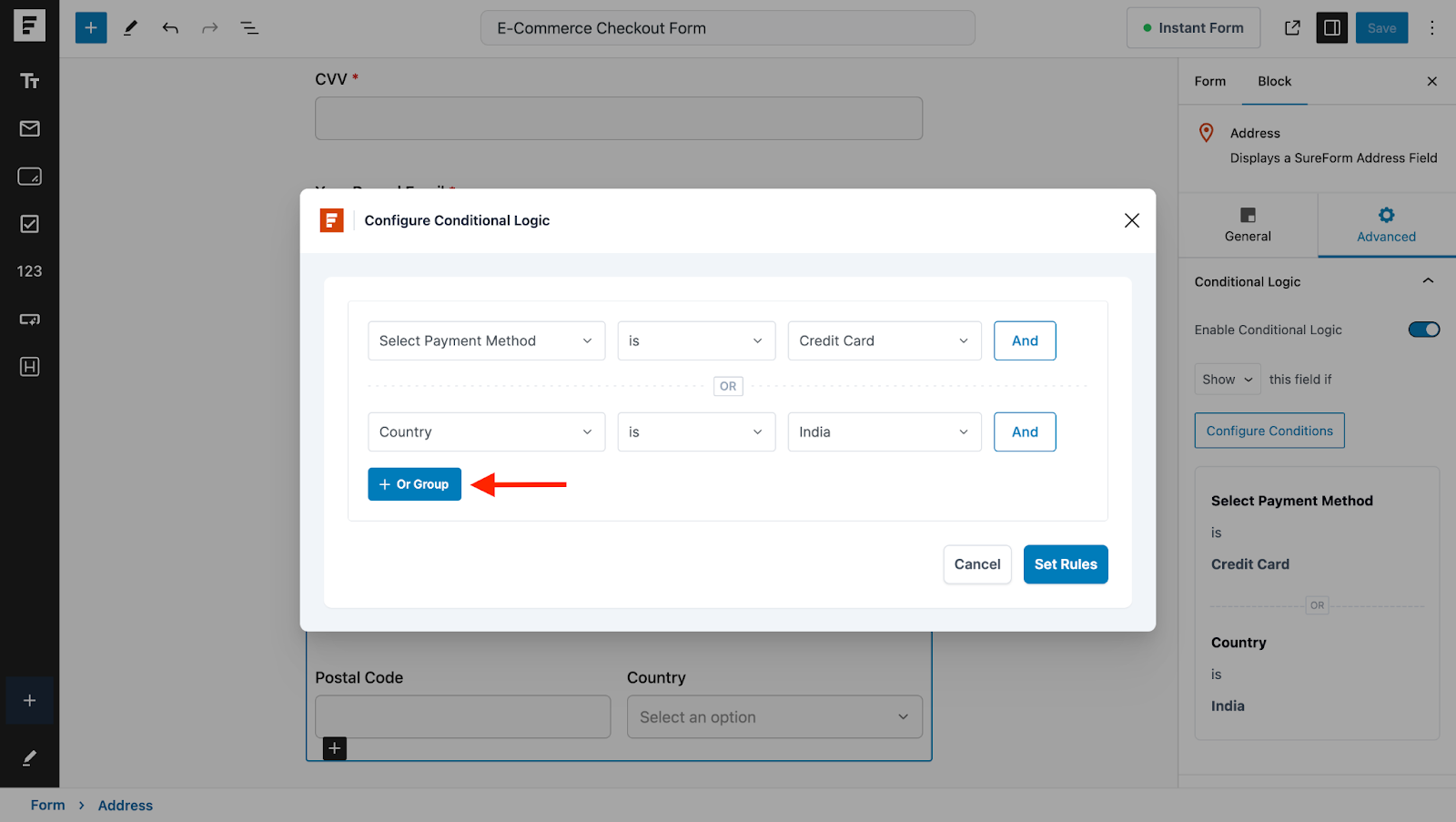1456x822 pixels.
Task: Switch to the Form tab
Action: pos(1209,81)
